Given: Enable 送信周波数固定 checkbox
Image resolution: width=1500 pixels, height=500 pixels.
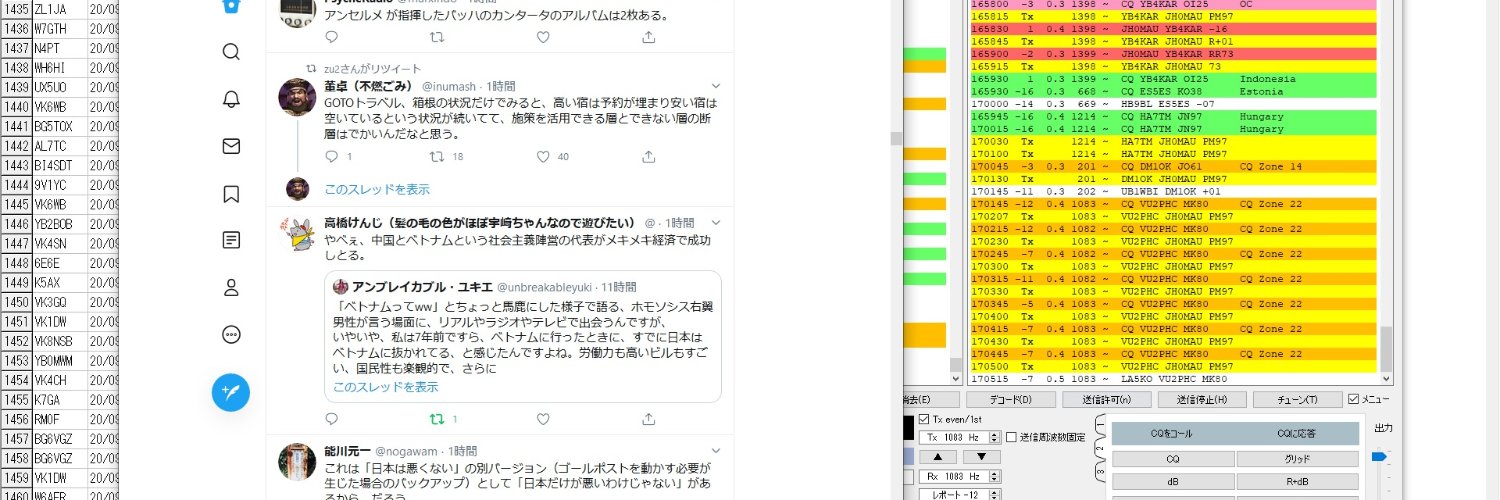Looking at the screenshot, I should click(x=1011, y=437).
